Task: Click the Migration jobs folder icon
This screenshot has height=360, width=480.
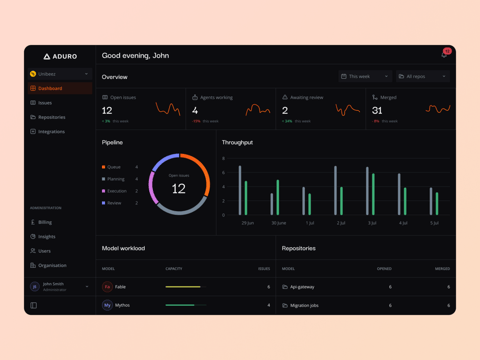Action: (x=285, y=305)
